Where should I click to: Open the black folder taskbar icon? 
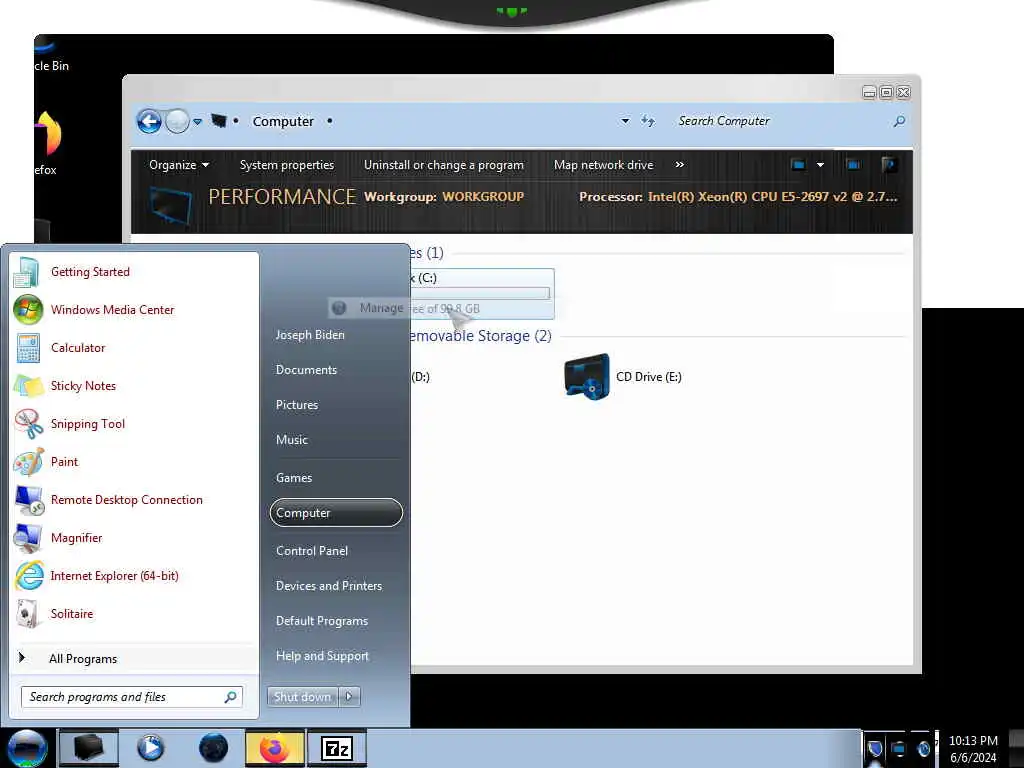click(89, 748)
